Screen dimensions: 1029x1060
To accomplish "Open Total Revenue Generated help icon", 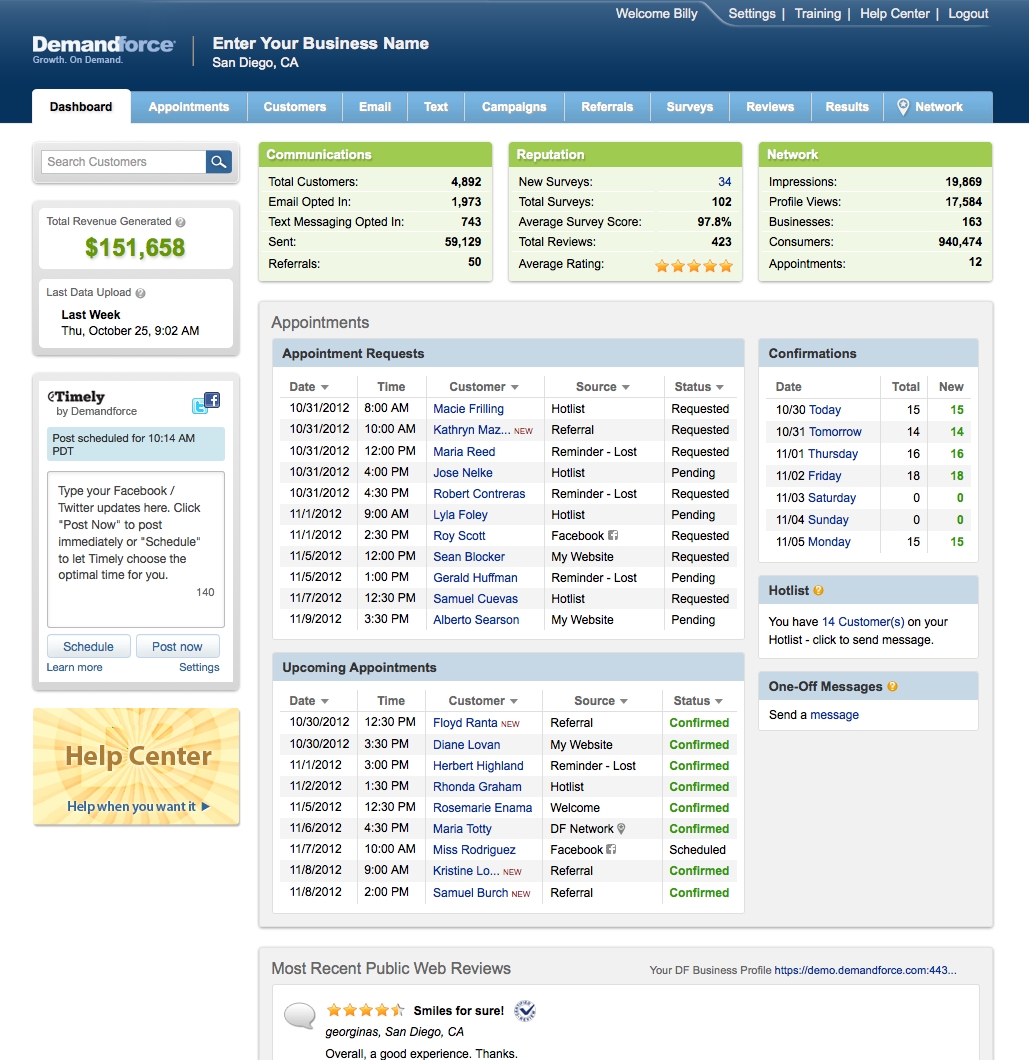I will (181, 222).
